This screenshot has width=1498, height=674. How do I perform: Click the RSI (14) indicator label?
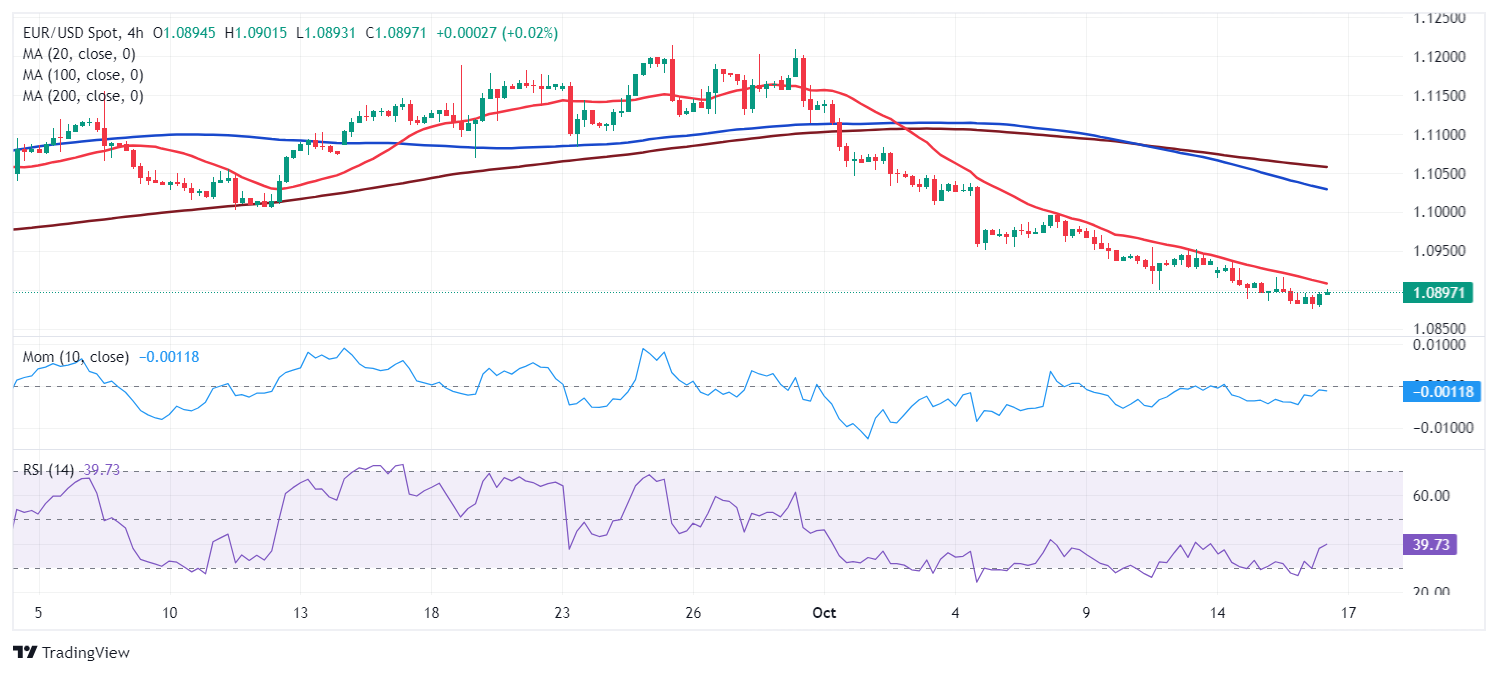(48, 470)
